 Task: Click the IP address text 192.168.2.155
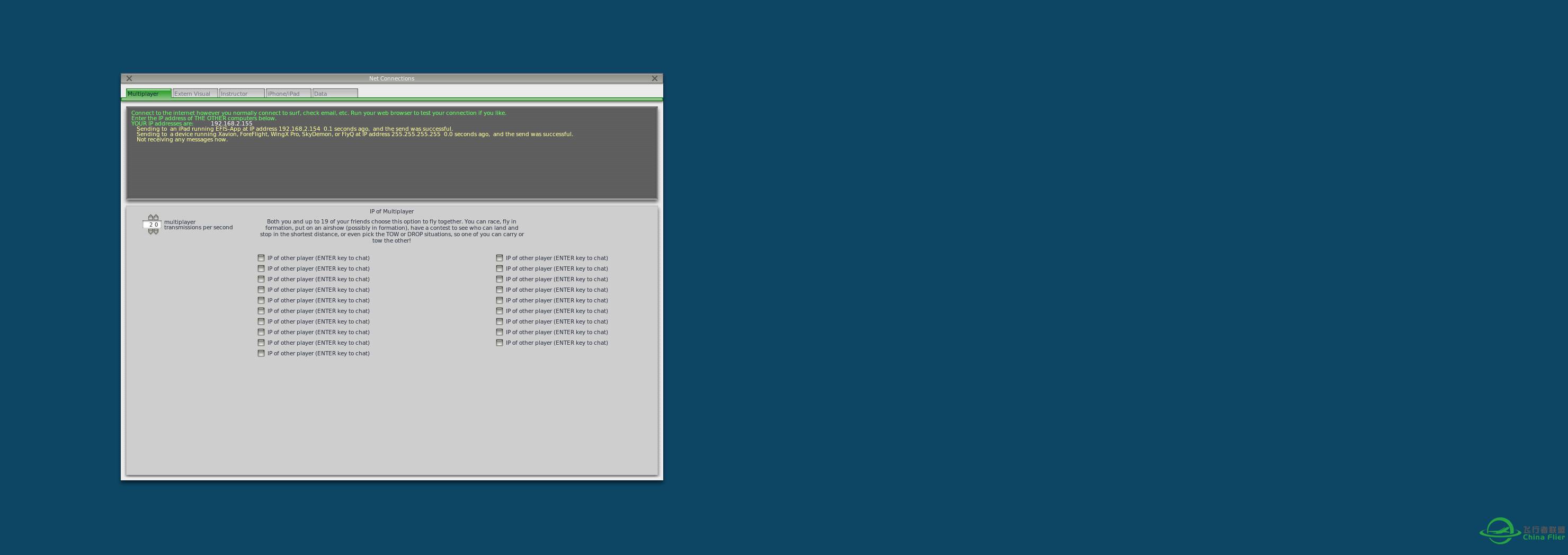(231, 123)
